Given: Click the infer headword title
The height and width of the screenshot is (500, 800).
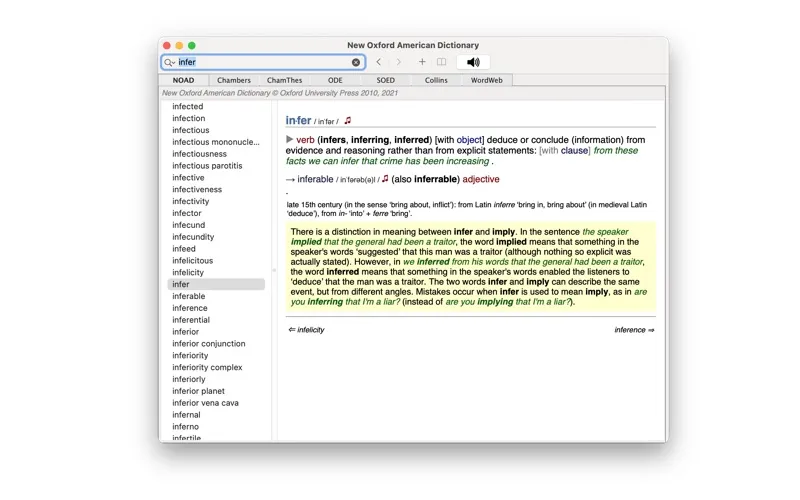Looking at the screenshot, I should tap(298, 120).
